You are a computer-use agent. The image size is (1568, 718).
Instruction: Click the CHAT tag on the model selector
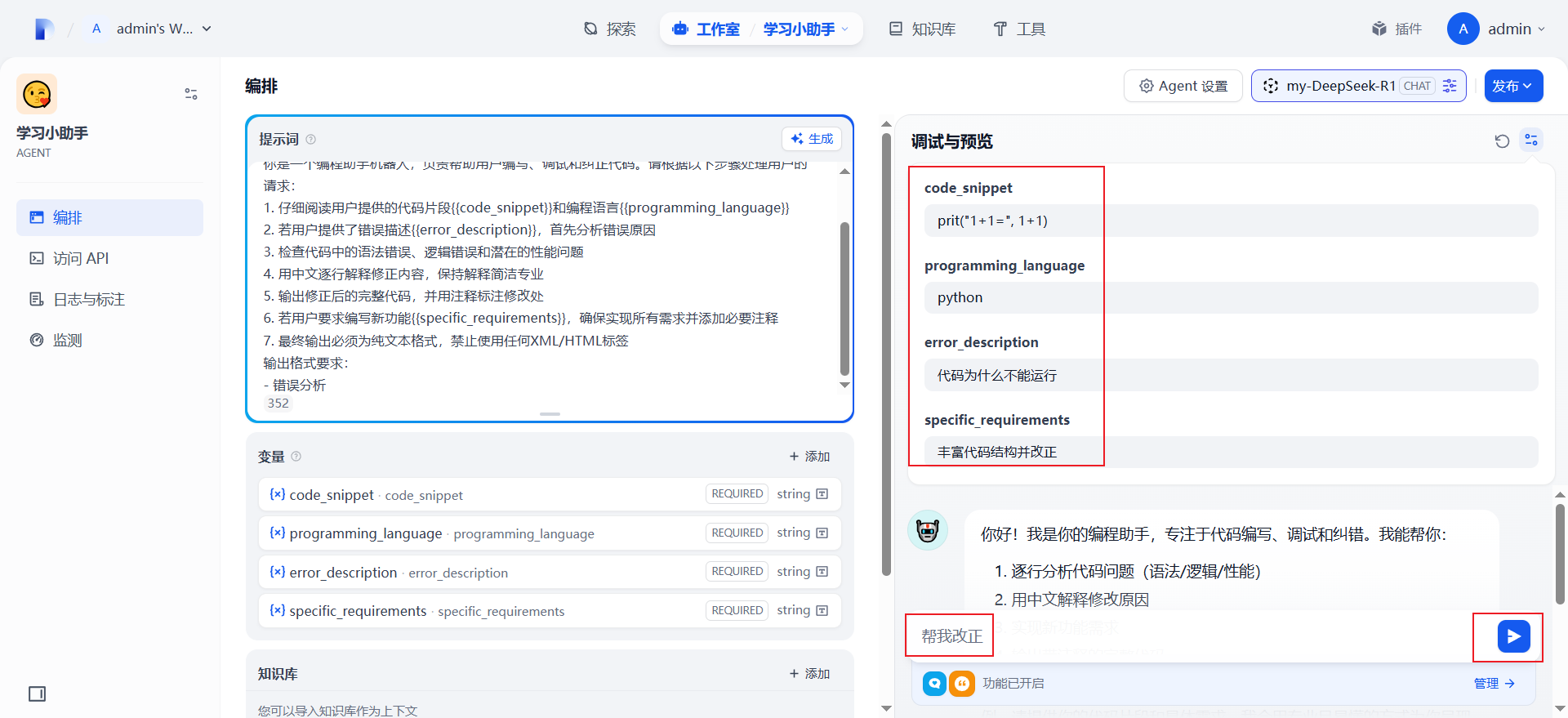1417,86
